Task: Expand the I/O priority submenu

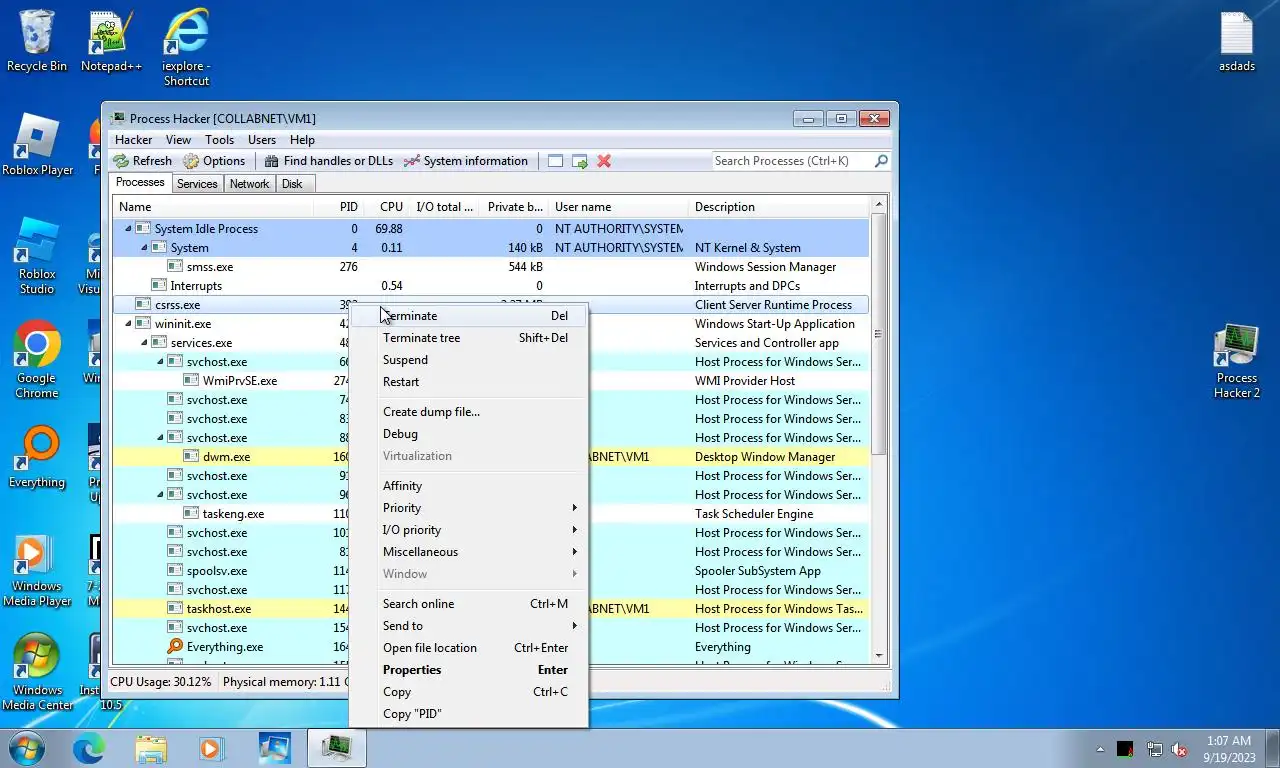Action: click(x=468, y=530)
